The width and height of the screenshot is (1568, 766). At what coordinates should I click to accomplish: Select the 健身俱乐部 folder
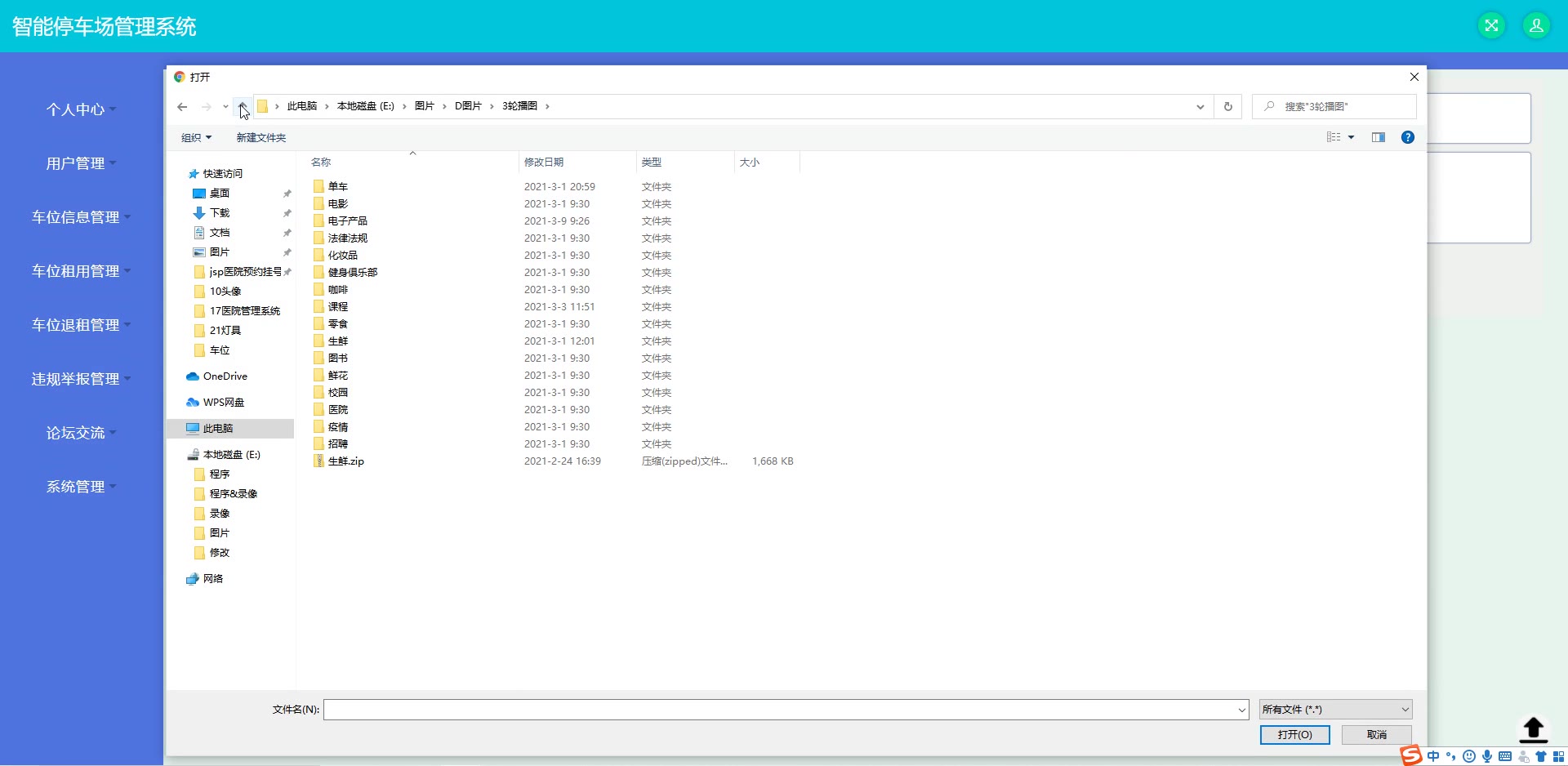353,272
